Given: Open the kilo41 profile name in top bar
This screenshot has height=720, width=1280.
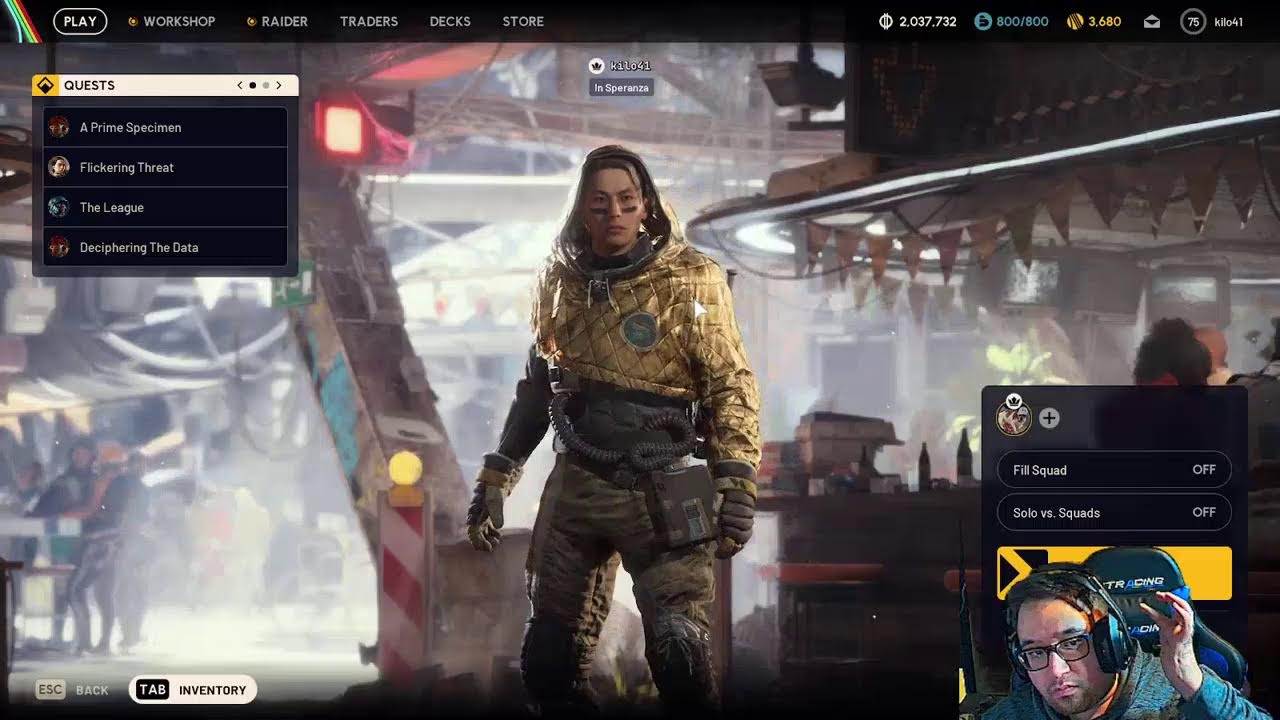Looking at the screenshot, I should point(1228,21).
